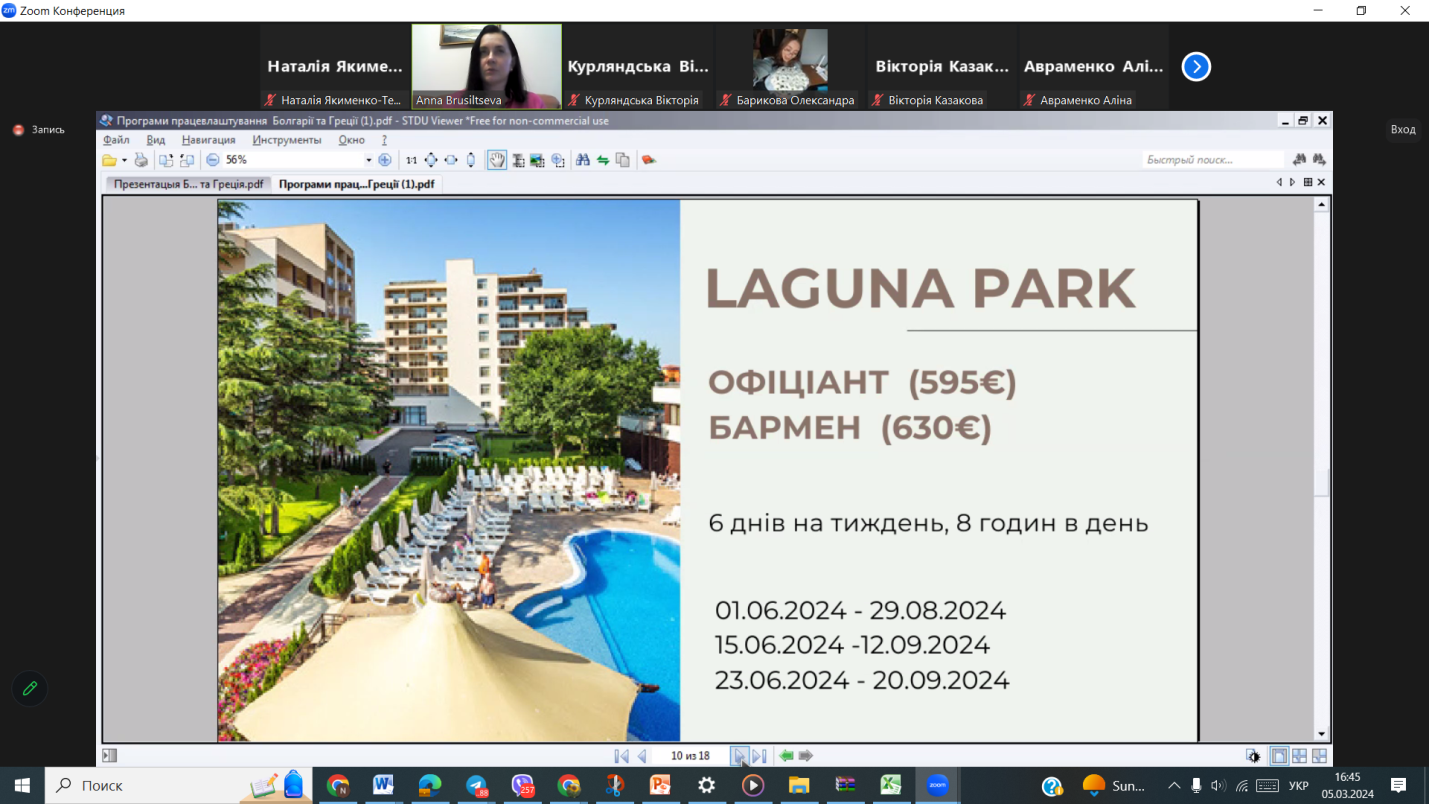Toggle the sidebar panel at the bottom left
Viewport: 1429px width, 804px height.
[110, 756]
